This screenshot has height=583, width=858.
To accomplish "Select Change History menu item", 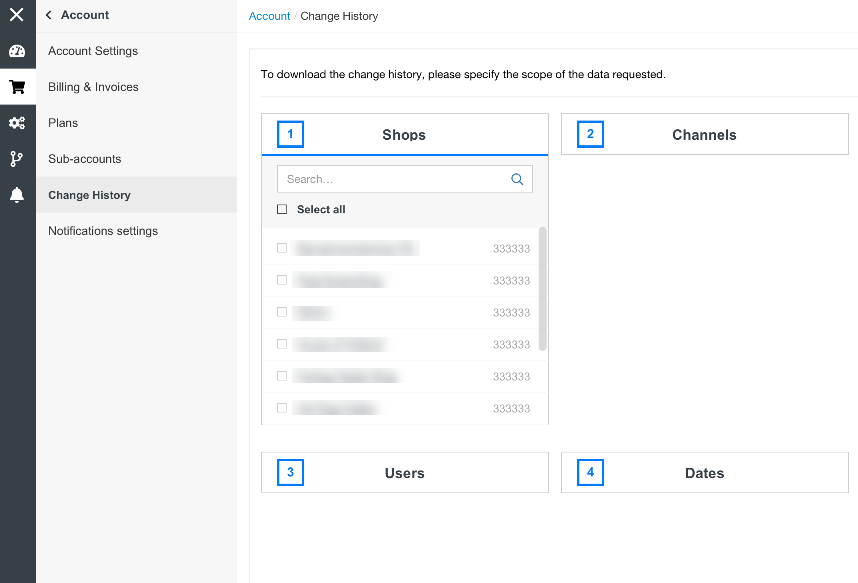I will point(136,195).
